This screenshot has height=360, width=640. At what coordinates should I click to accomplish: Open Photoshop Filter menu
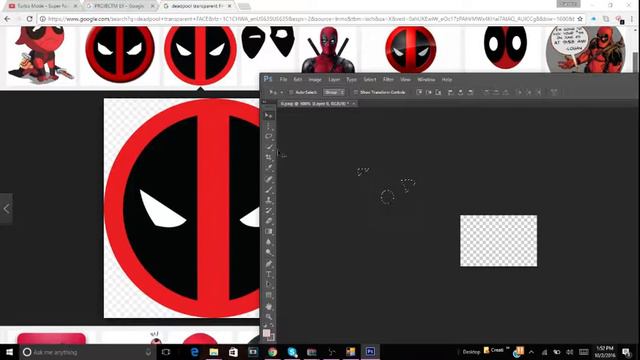click(388, 80)
